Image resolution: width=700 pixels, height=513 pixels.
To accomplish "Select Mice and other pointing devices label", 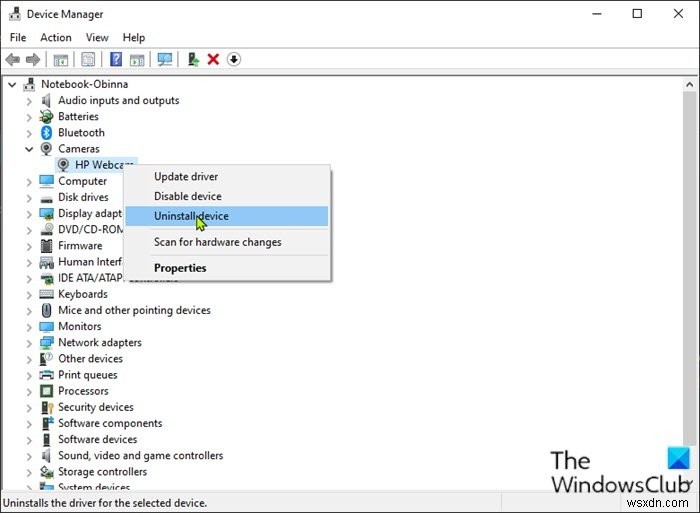I will [x=134, y=310].
